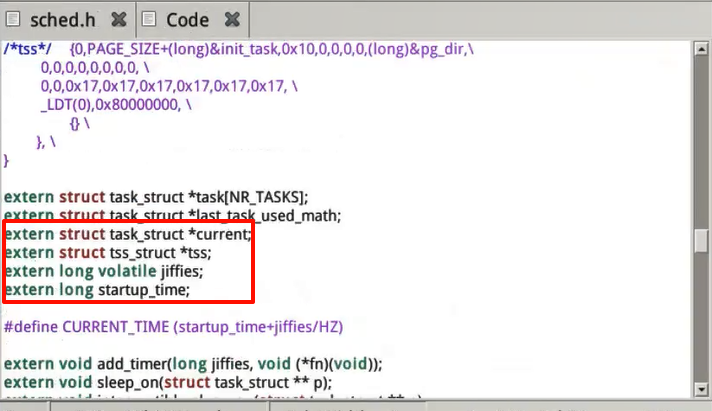Click the vertical scrollbar thumb
The width and height of the screenshot is (712, 411).
[703, 241]
